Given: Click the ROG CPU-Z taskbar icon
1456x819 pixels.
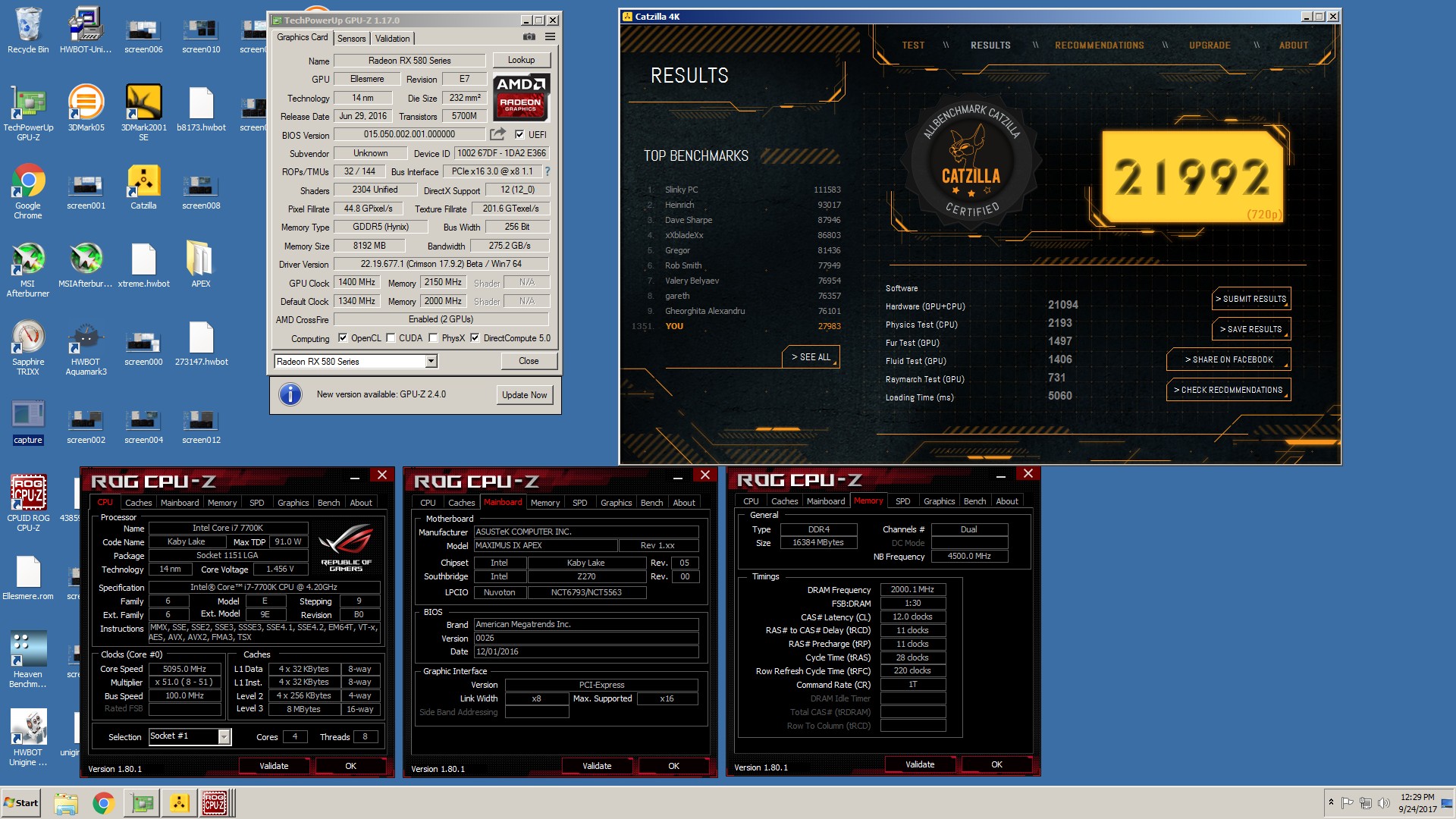Looking at the screenshot, I should pos(215,803).
